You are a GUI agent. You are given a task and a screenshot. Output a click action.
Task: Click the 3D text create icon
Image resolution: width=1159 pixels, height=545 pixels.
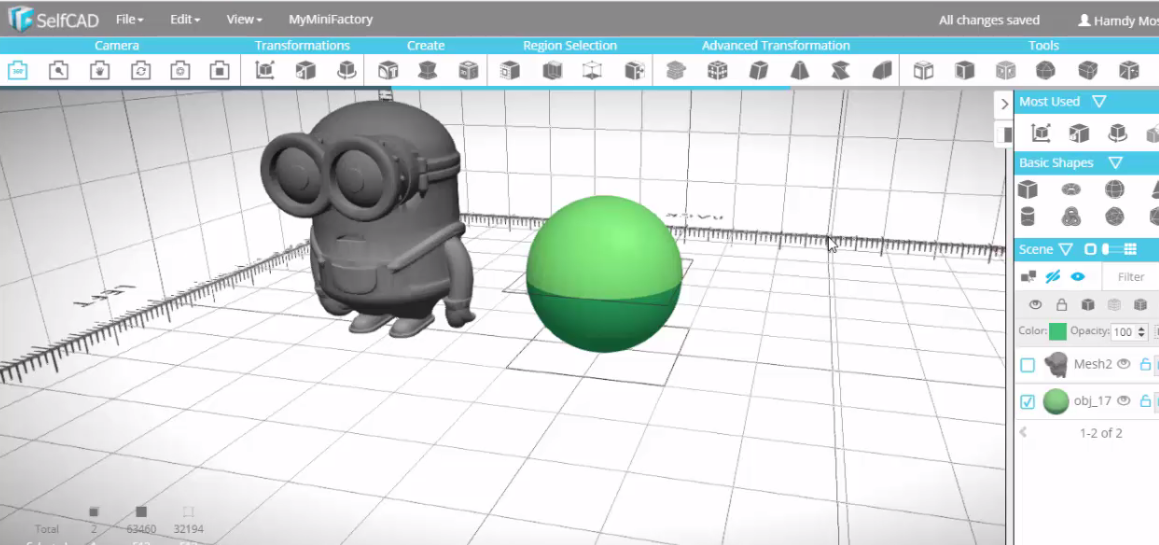[387, 71]
